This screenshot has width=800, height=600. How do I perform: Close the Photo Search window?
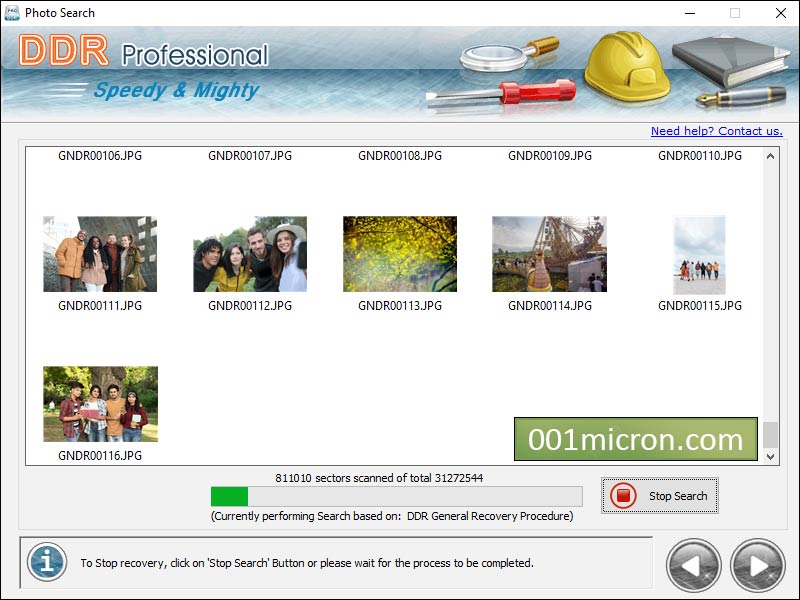point(781,13)
